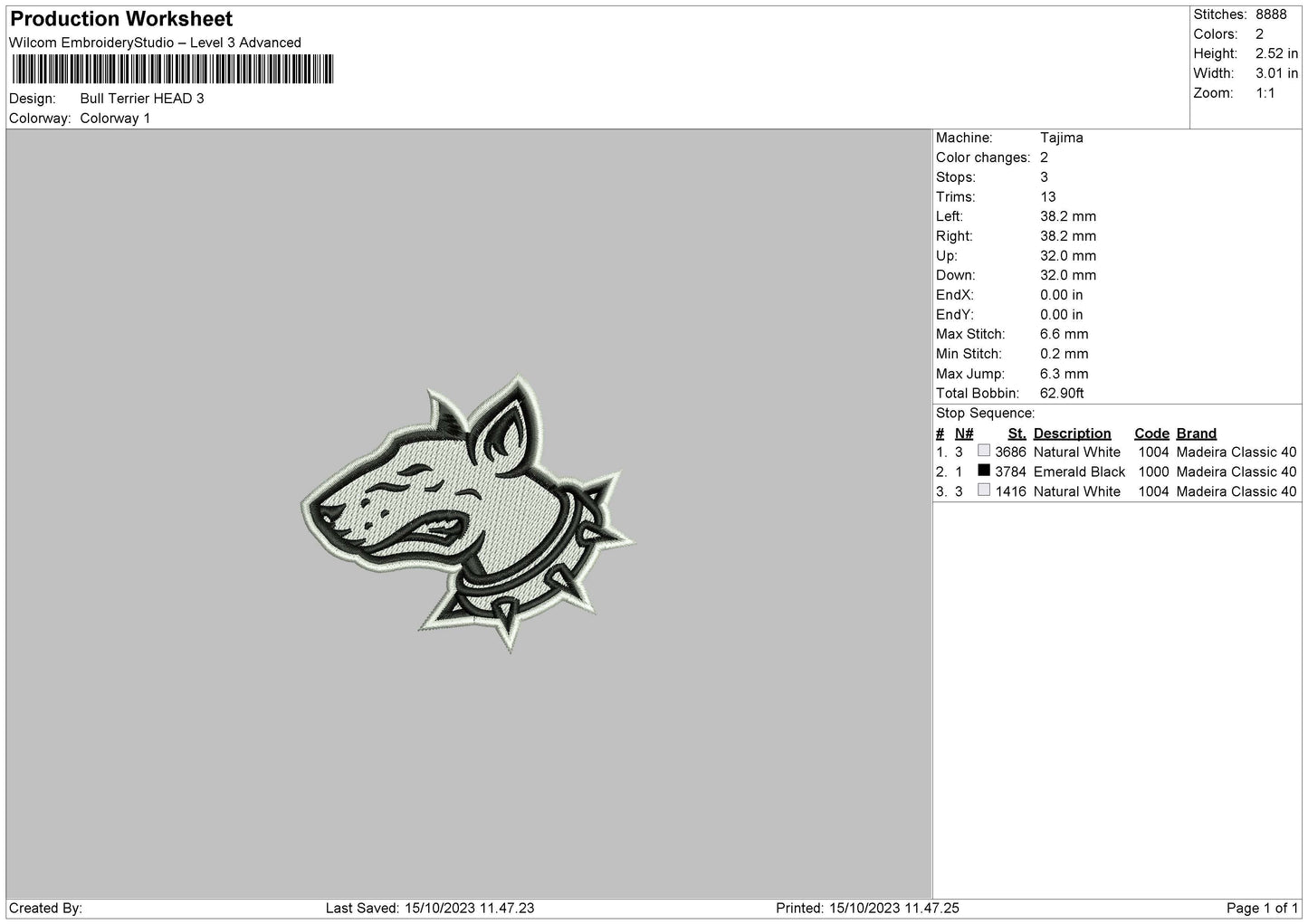Click the Total Bobbin value 62.90ft
1308x924 pixels.
click(1062, 394)
